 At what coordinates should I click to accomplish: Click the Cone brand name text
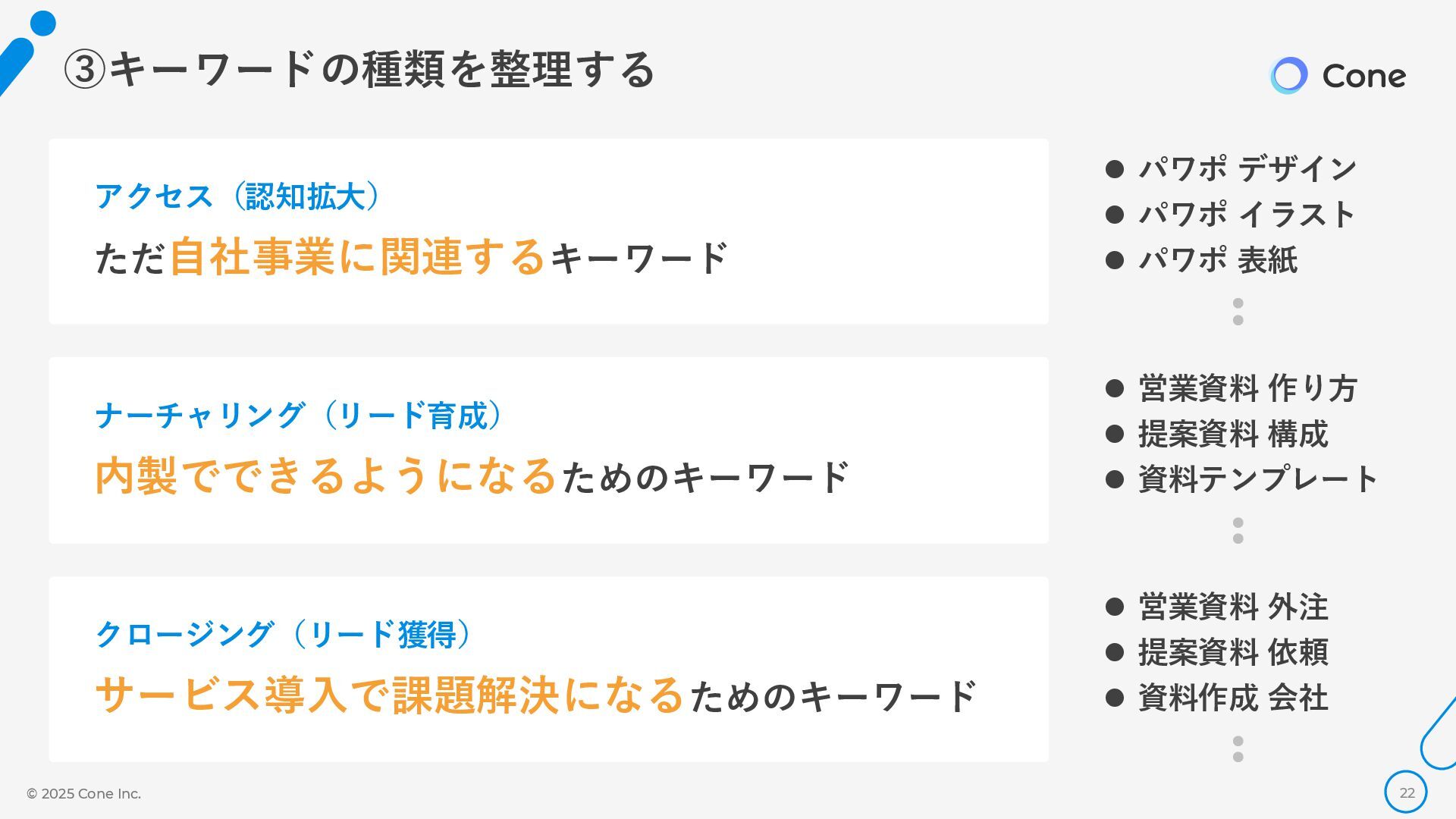(x=1363, y=76)
